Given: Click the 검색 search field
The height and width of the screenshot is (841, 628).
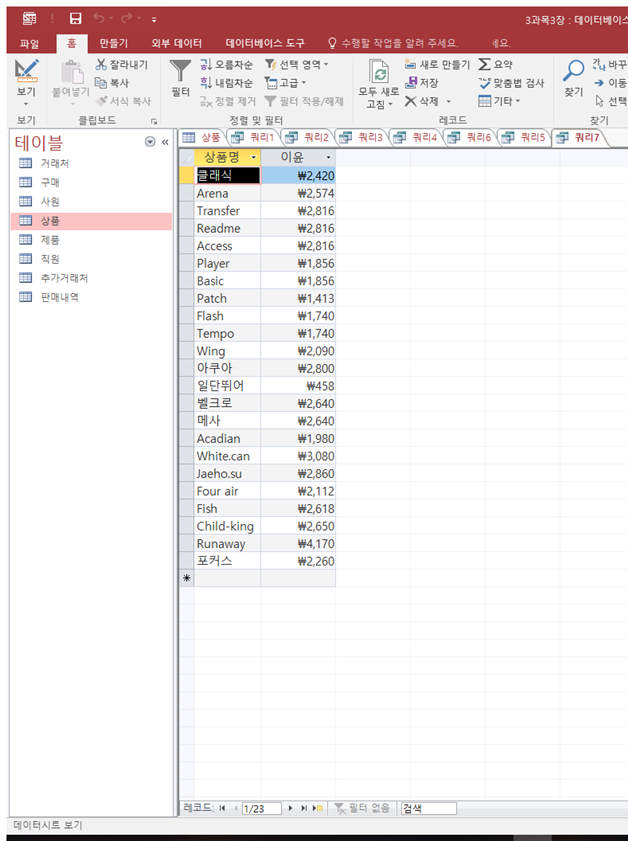Looking at the screenshot, I should [429, 808].
